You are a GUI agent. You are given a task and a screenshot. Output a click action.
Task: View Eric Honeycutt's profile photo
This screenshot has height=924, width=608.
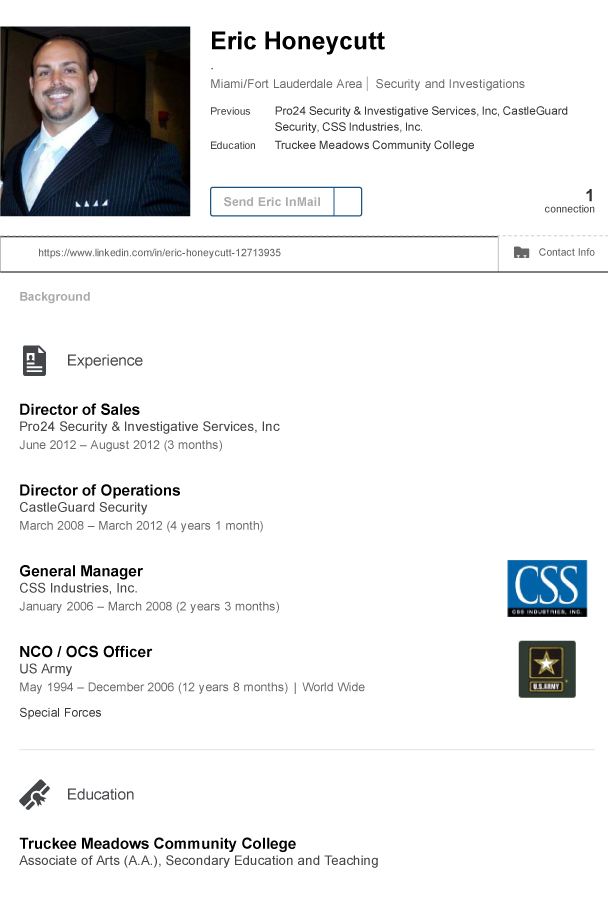coord(95,121)
